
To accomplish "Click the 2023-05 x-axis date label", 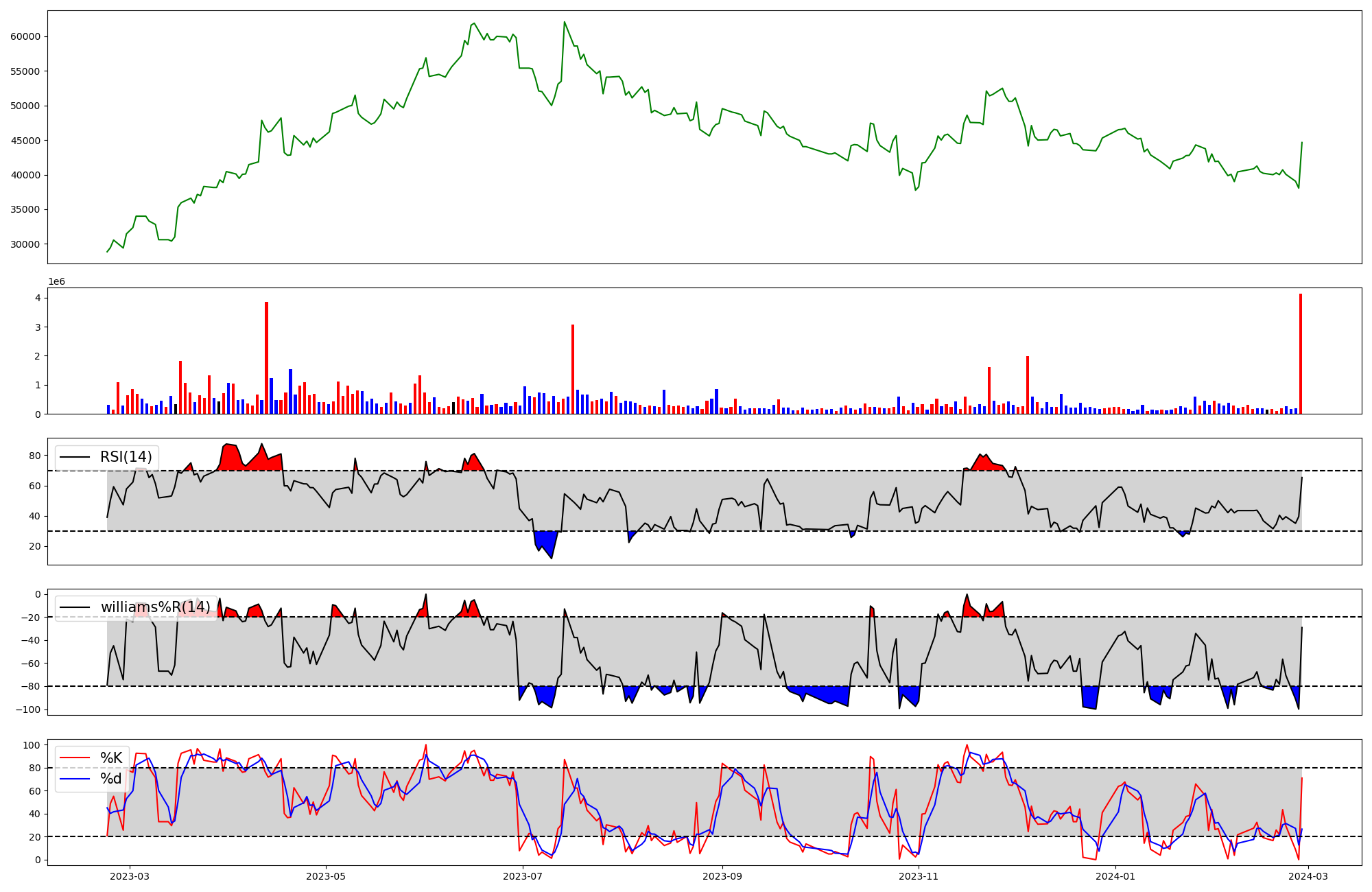I will tap(326, 876).
